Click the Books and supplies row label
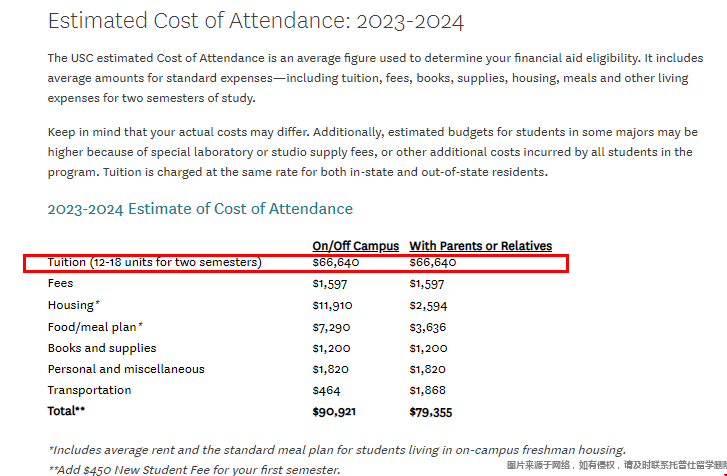727x476 pixels. pyautogui.click(x=102, y=348)
